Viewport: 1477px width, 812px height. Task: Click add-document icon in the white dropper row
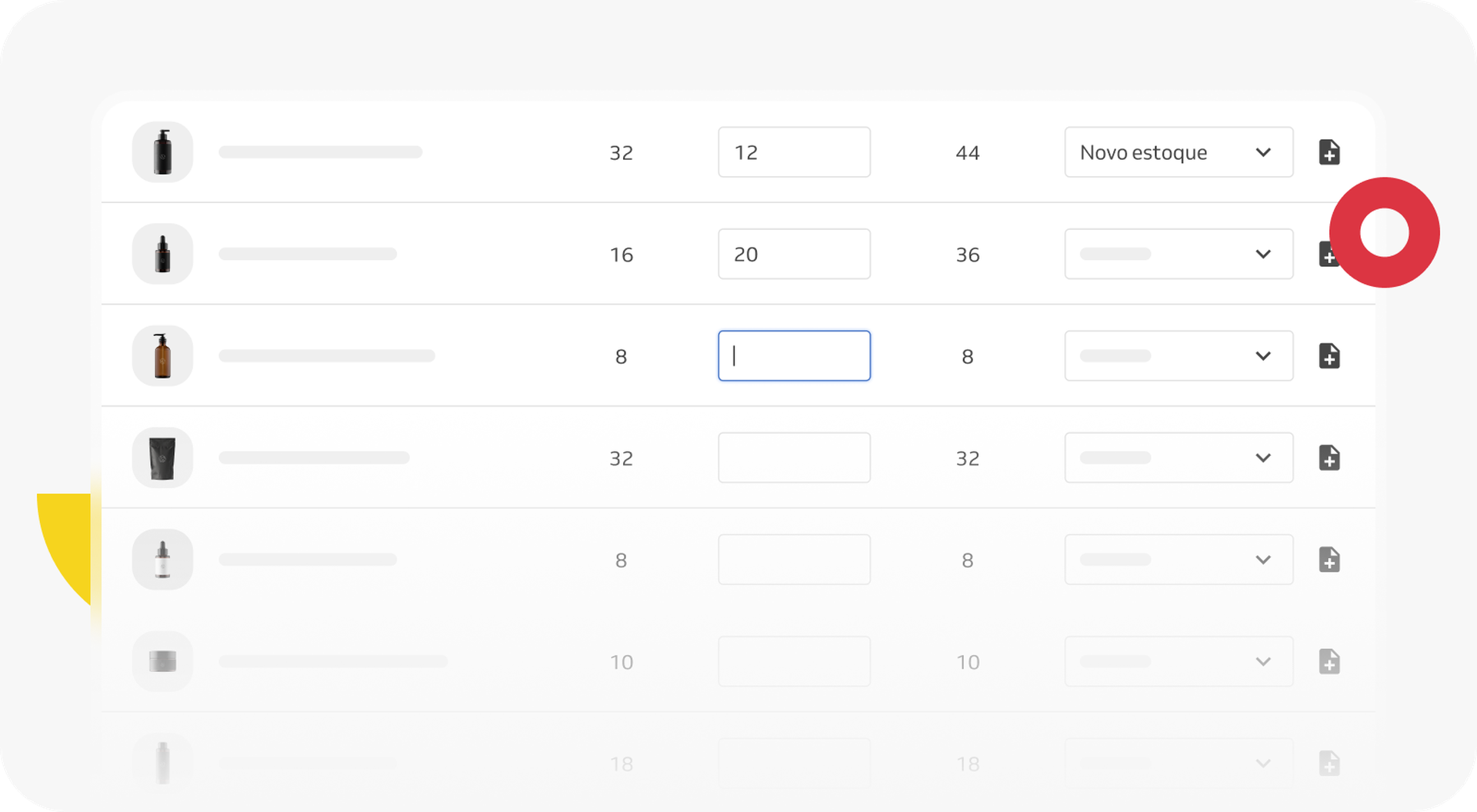pos(1329,560)
